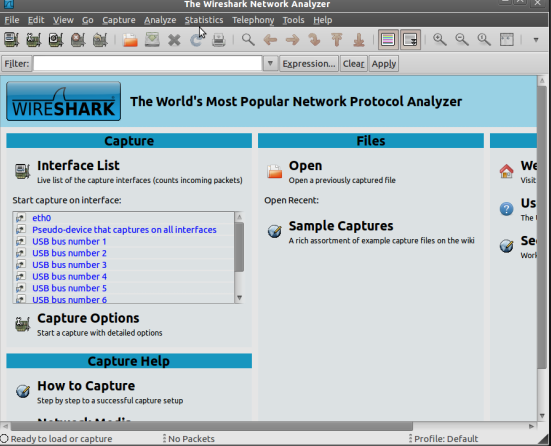Click the No Packets status text
This screenshot has height=446, width=551.
coord(191,439)
